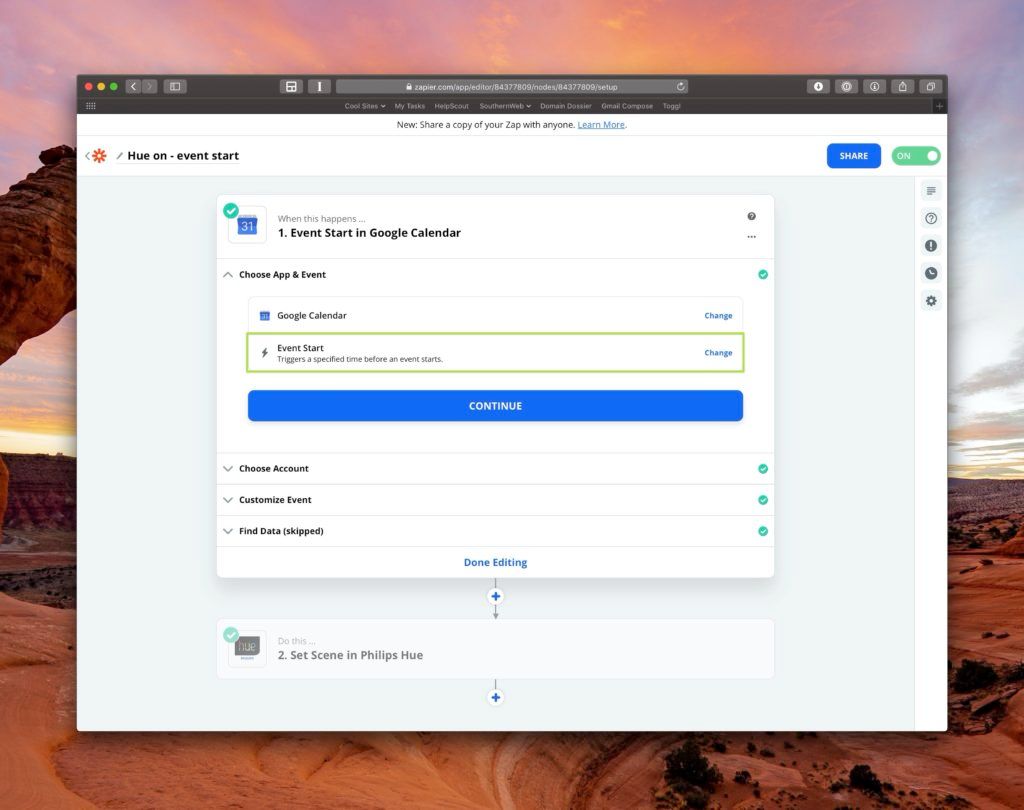Click the green checkmark for Customize Event
This screenshot has height=810, width=1024.
pyautogui.click(x=762, y=500)
